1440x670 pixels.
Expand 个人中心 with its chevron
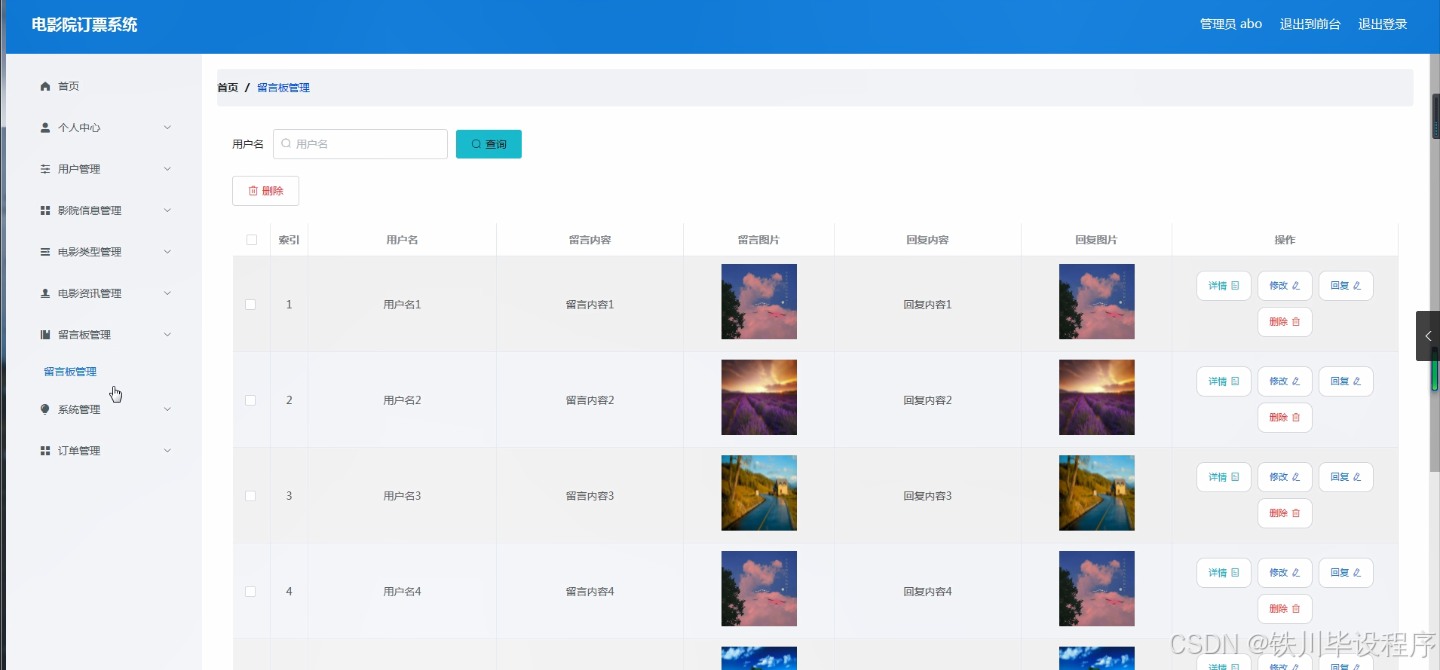coord(167,128)
